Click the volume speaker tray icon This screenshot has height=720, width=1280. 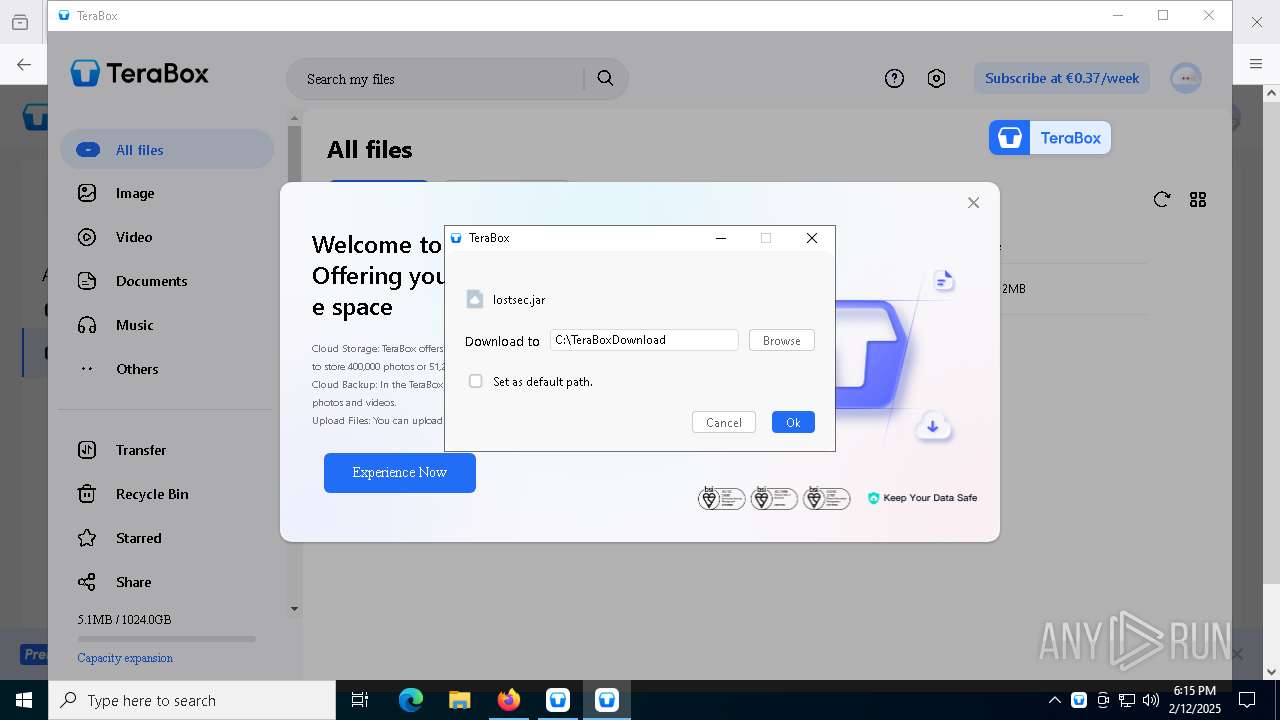click(1151, 700)
